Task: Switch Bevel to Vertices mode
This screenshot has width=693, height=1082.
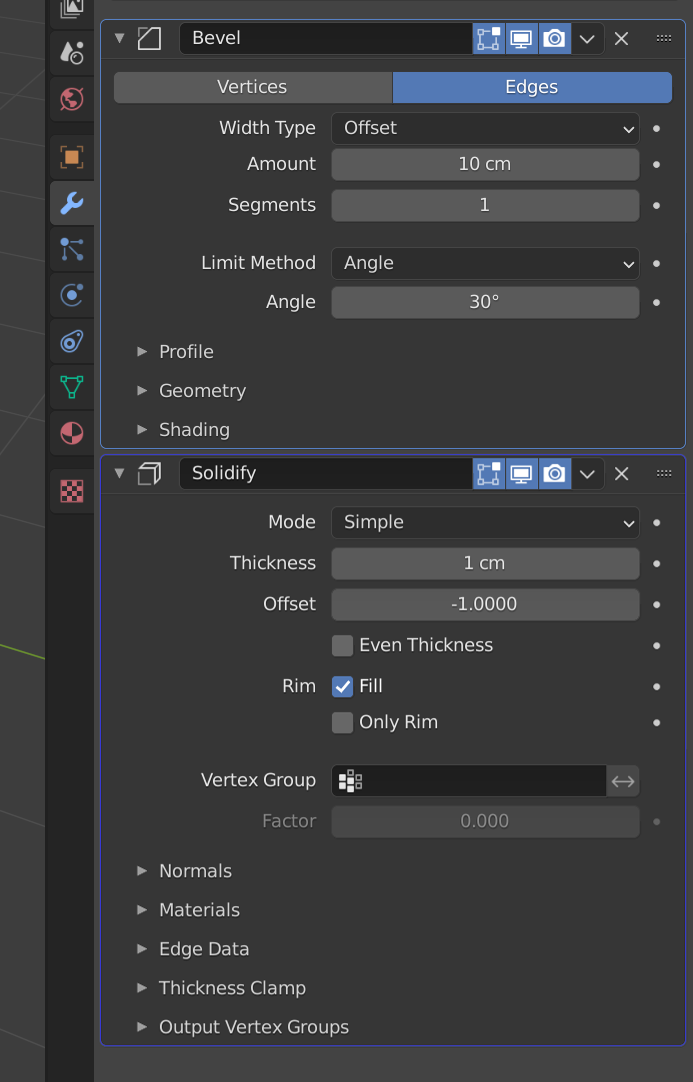Action: tap(253, 87)
